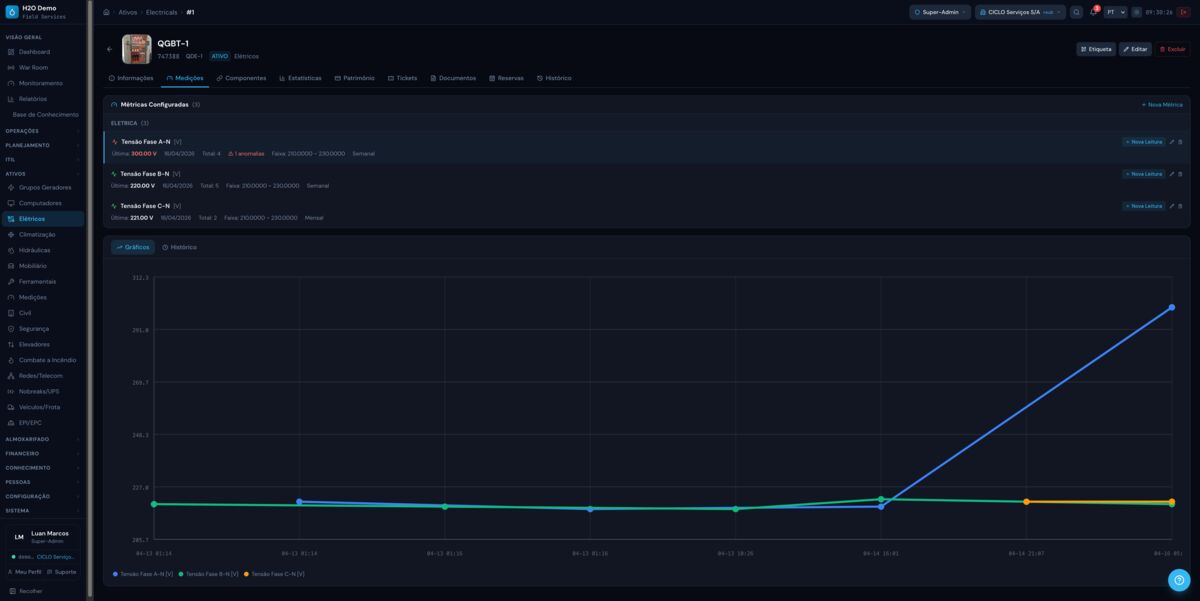Viewport: 1200px width, 601px height.
Task: Click the sidebar vertical scrollbar
Action: (90, 300)
